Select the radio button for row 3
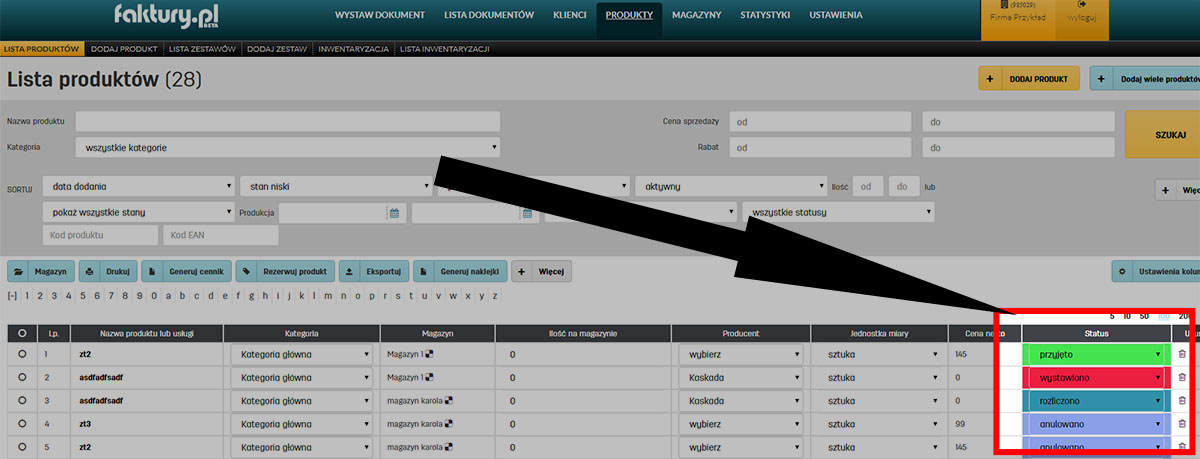Screen dimensions: 1200x459 (x=22, y=401)
